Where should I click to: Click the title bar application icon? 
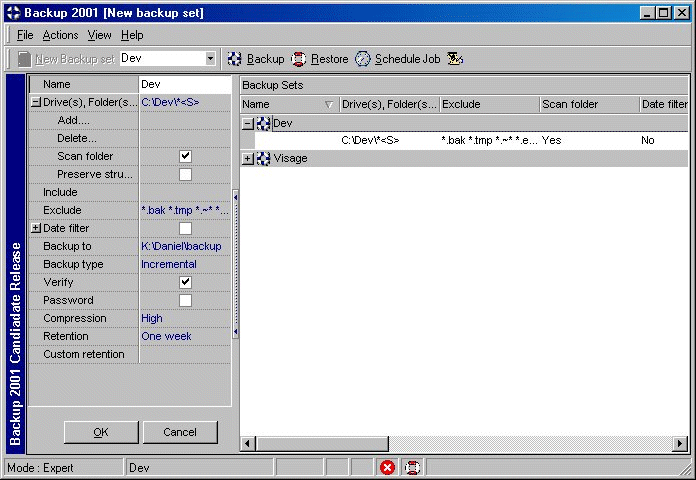click(x=13, y=12)
